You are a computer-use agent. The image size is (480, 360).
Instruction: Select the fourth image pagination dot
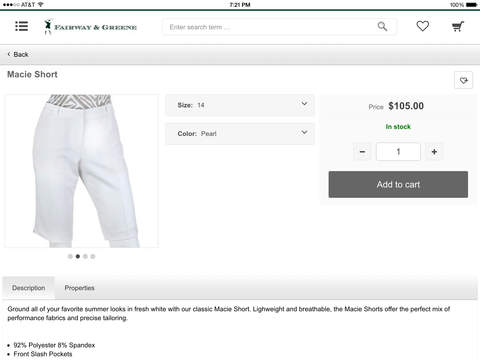pos(93,256)
